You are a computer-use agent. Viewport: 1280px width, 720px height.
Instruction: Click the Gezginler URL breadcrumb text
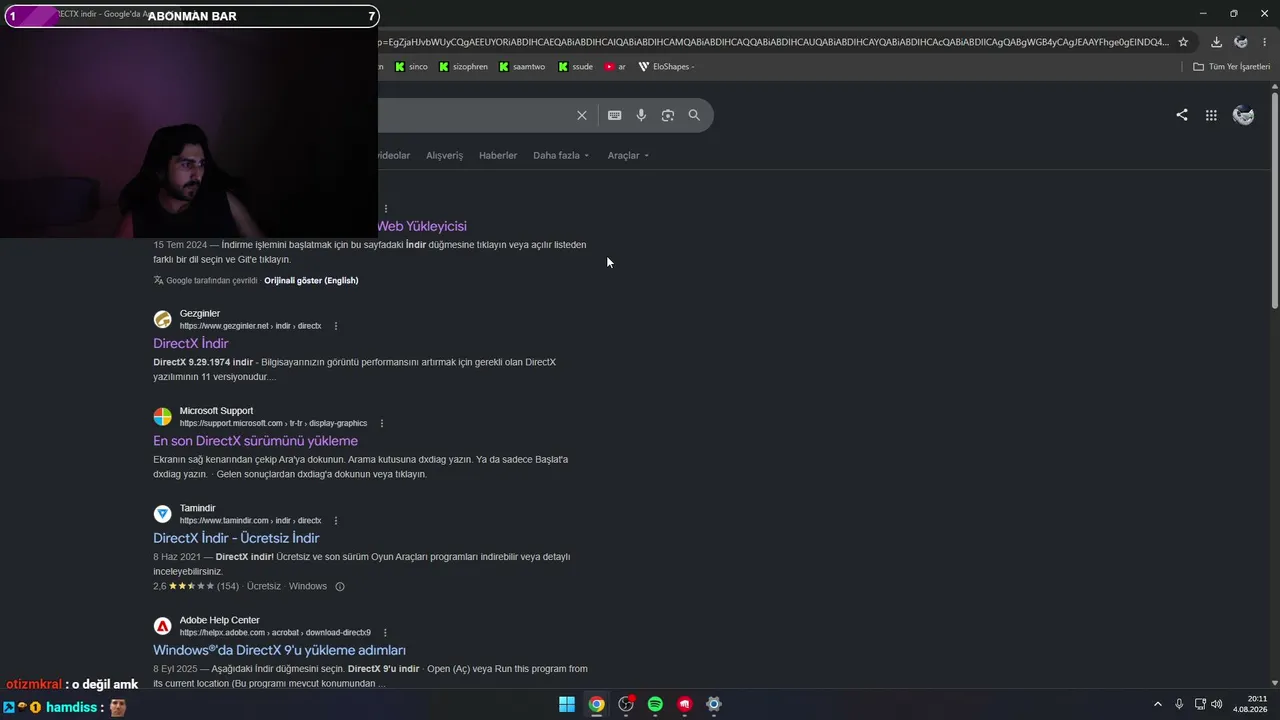250,326
